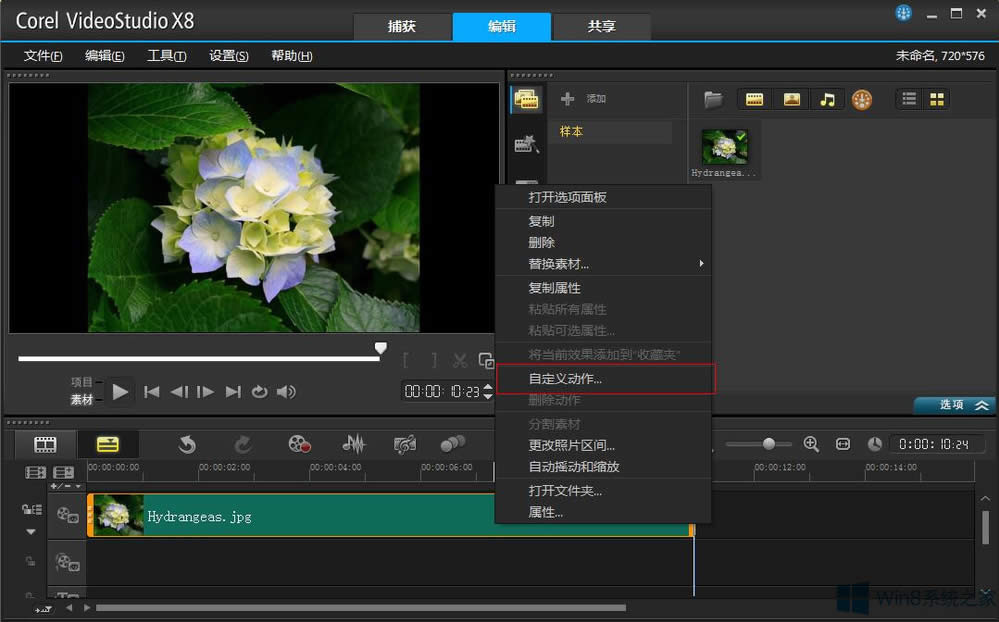Click the timeline zoom level slider

click(x=768, y=444)
